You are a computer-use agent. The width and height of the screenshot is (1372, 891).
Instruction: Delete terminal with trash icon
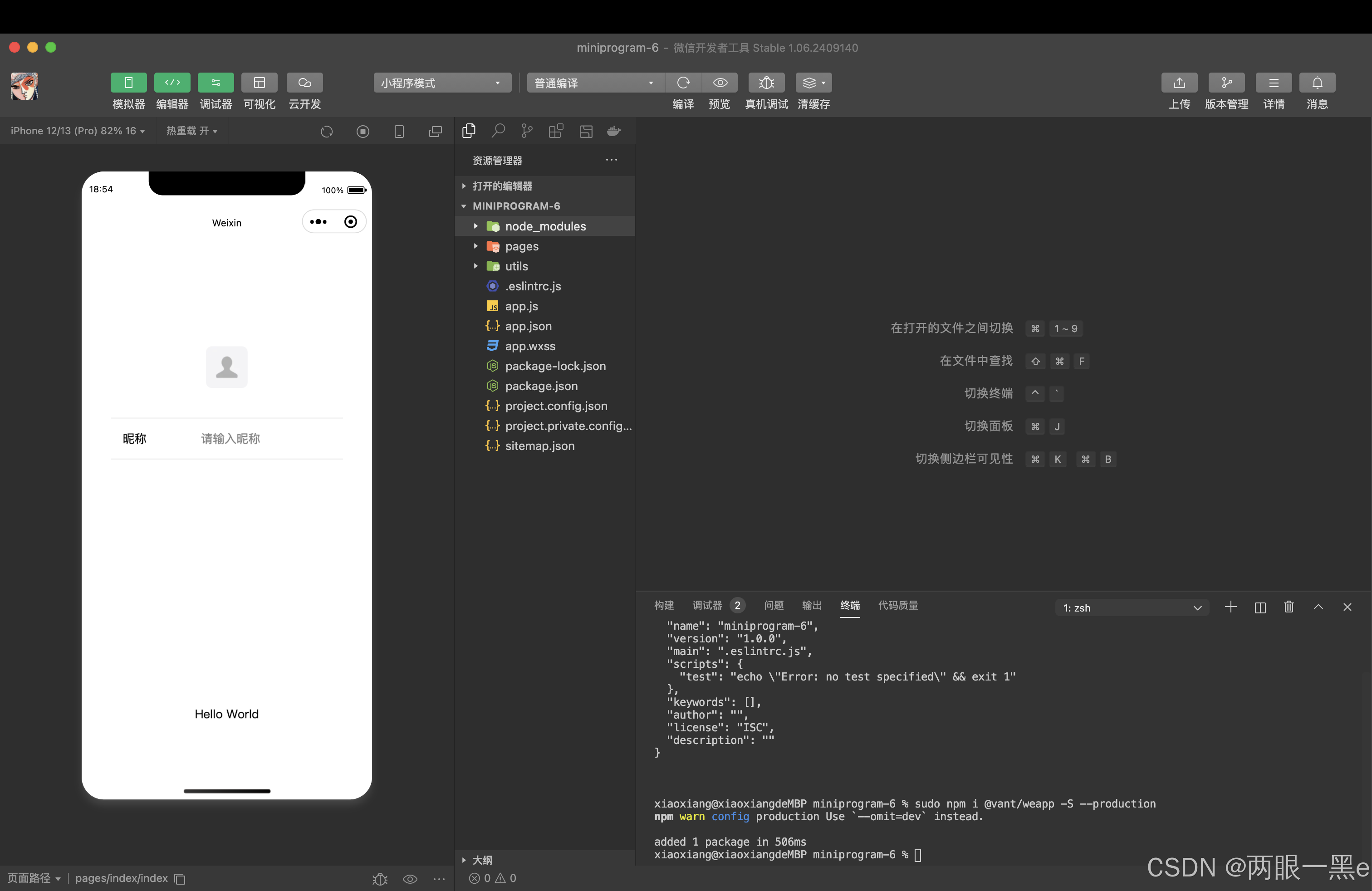point(1289,607)
